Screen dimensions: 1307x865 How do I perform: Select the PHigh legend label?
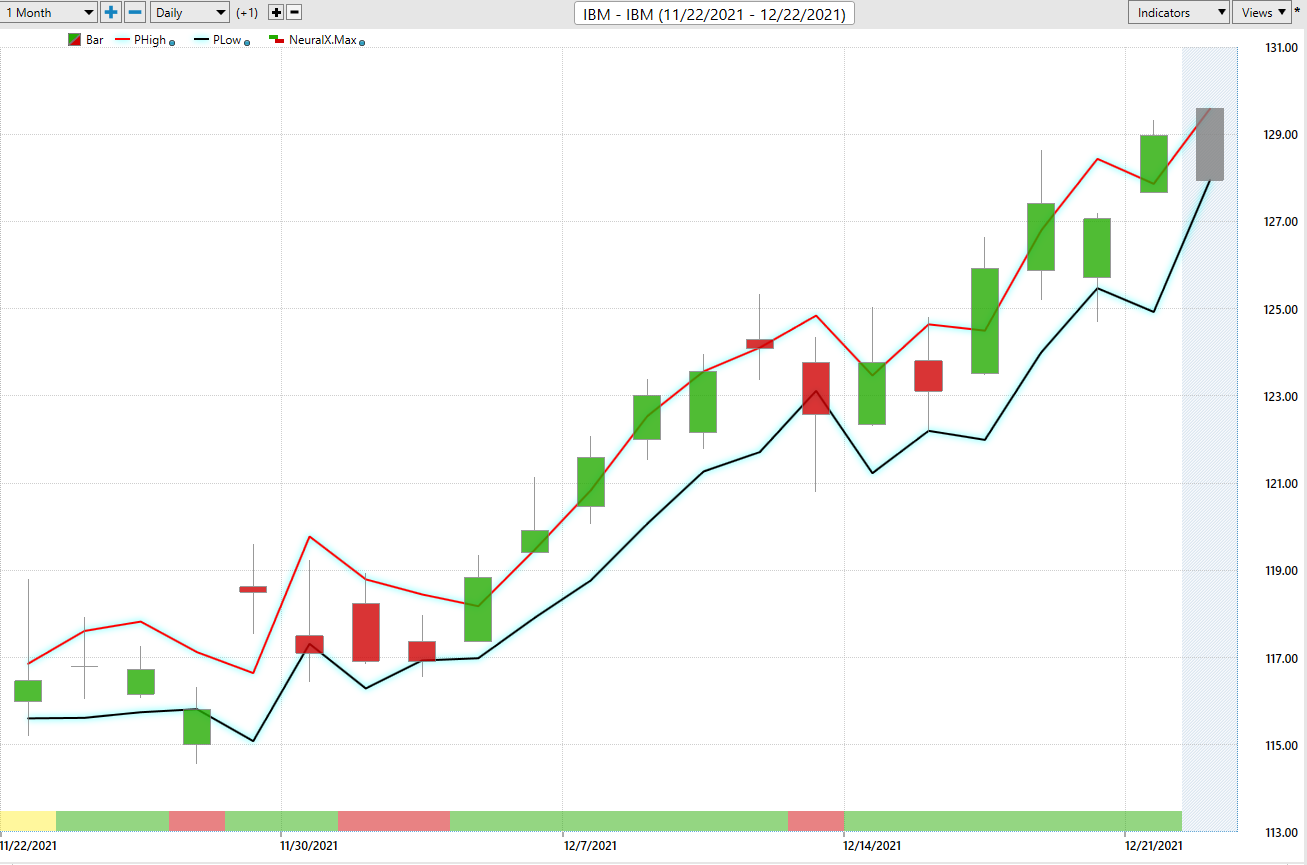point(150,41)
